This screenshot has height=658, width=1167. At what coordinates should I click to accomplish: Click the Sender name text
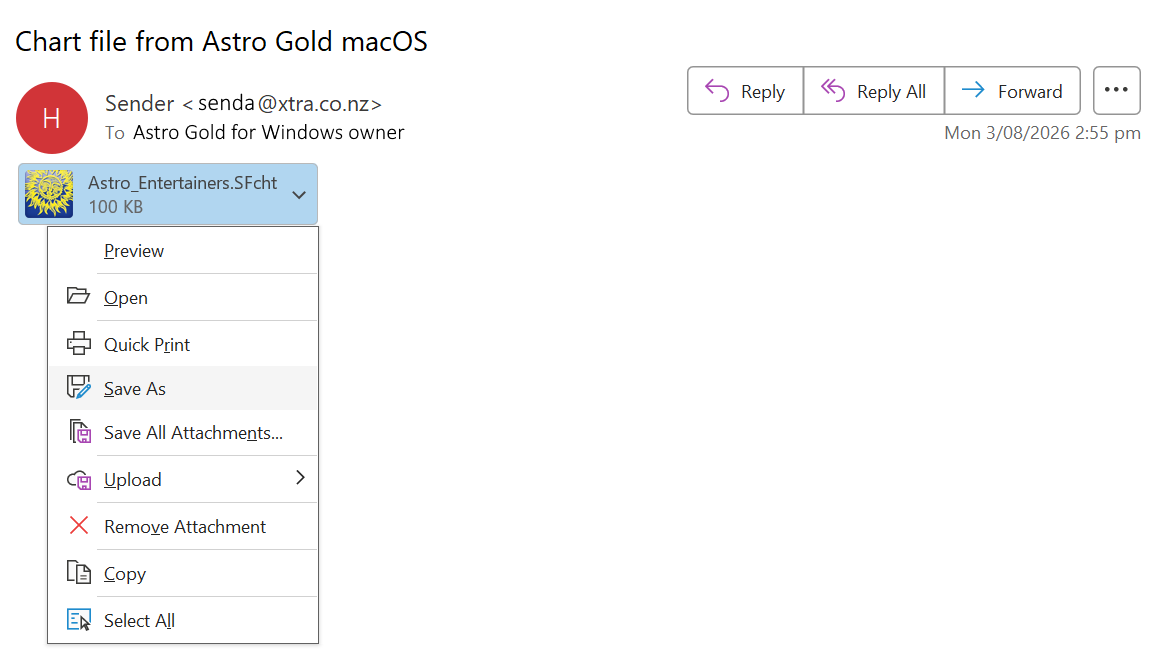click(139, 103)
